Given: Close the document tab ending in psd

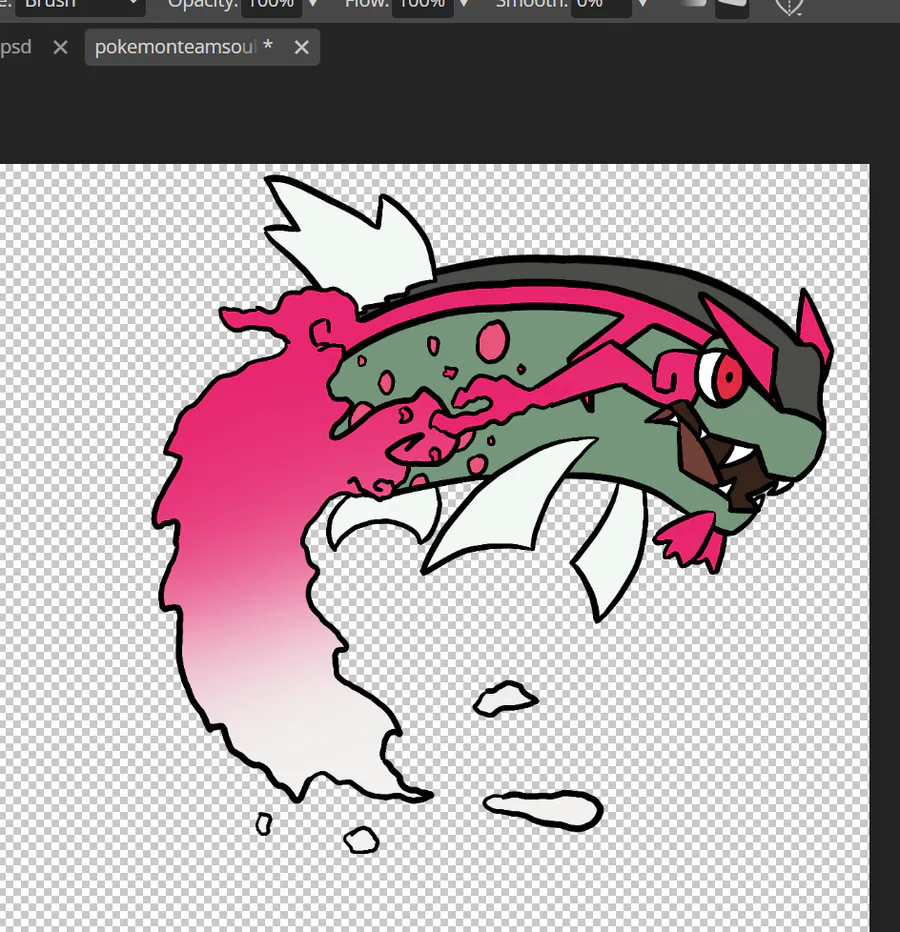Looking at the screenshot, I should (x=60, y=48).
